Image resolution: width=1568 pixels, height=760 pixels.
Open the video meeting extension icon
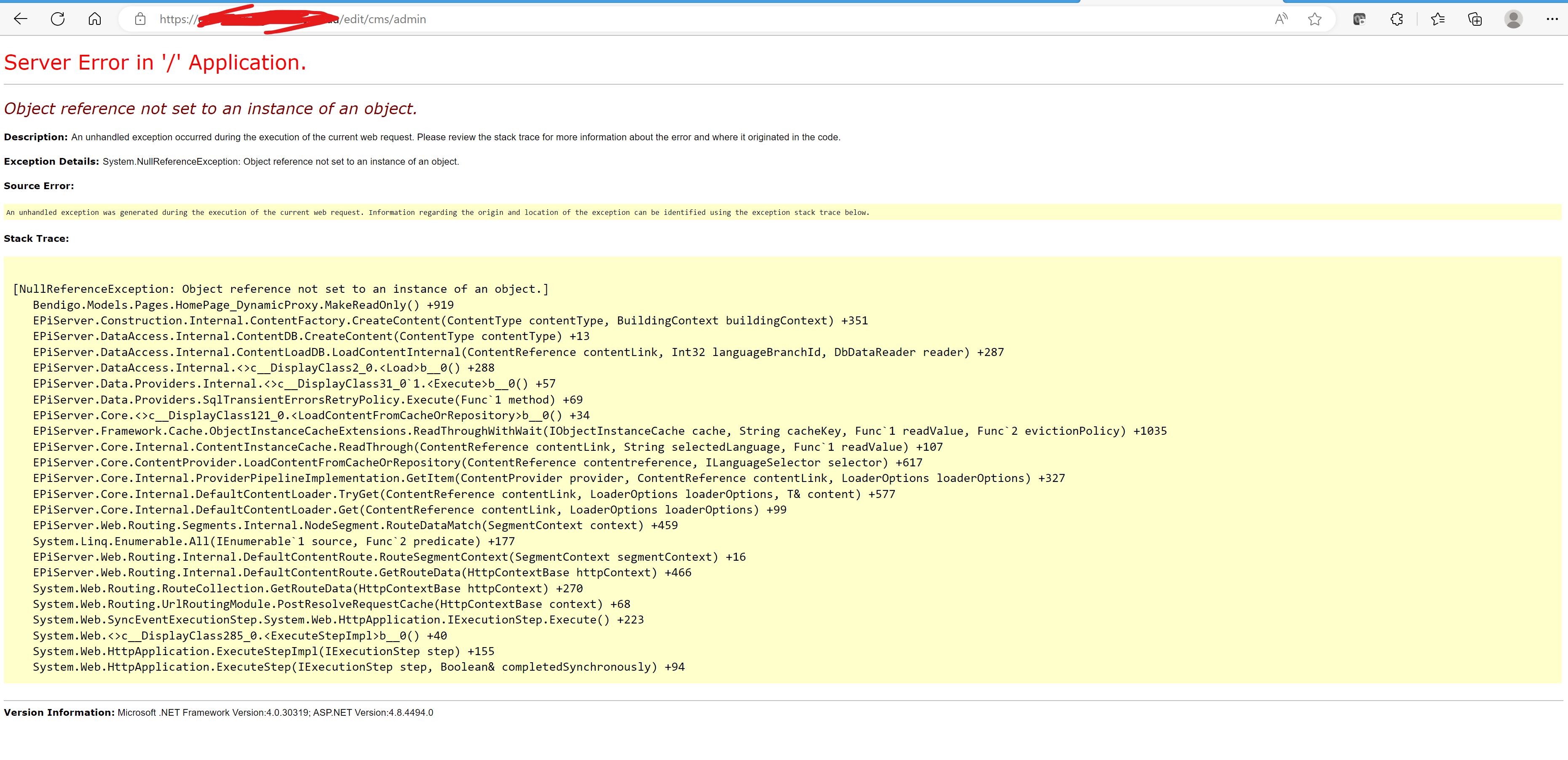point(1359,19)
